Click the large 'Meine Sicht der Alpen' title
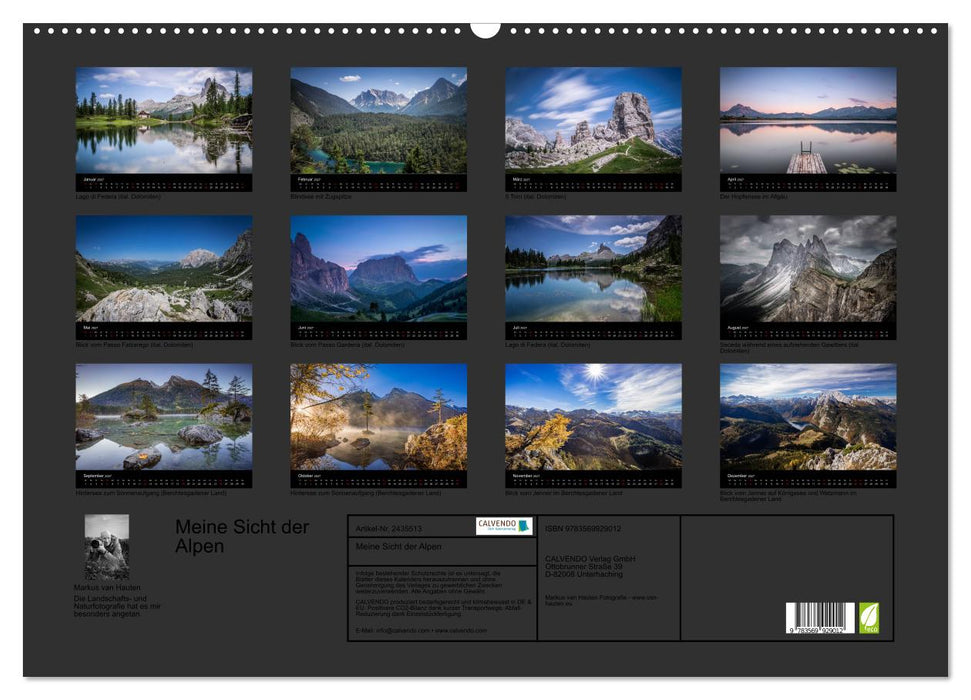Image resolution: width=971 pixels, height=700 pixels. pos(242,536)
